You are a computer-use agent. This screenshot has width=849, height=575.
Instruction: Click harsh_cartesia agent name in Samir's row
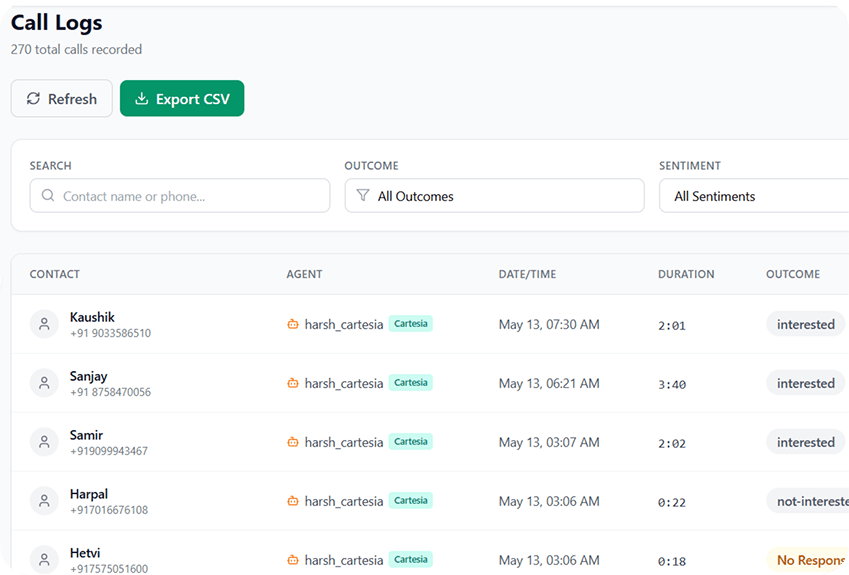[x=344, y=442]
